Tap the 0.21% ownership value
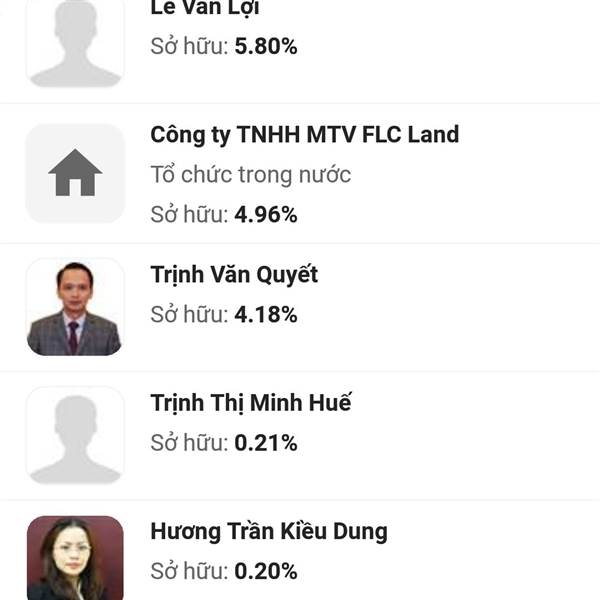 tap(266, 443)
